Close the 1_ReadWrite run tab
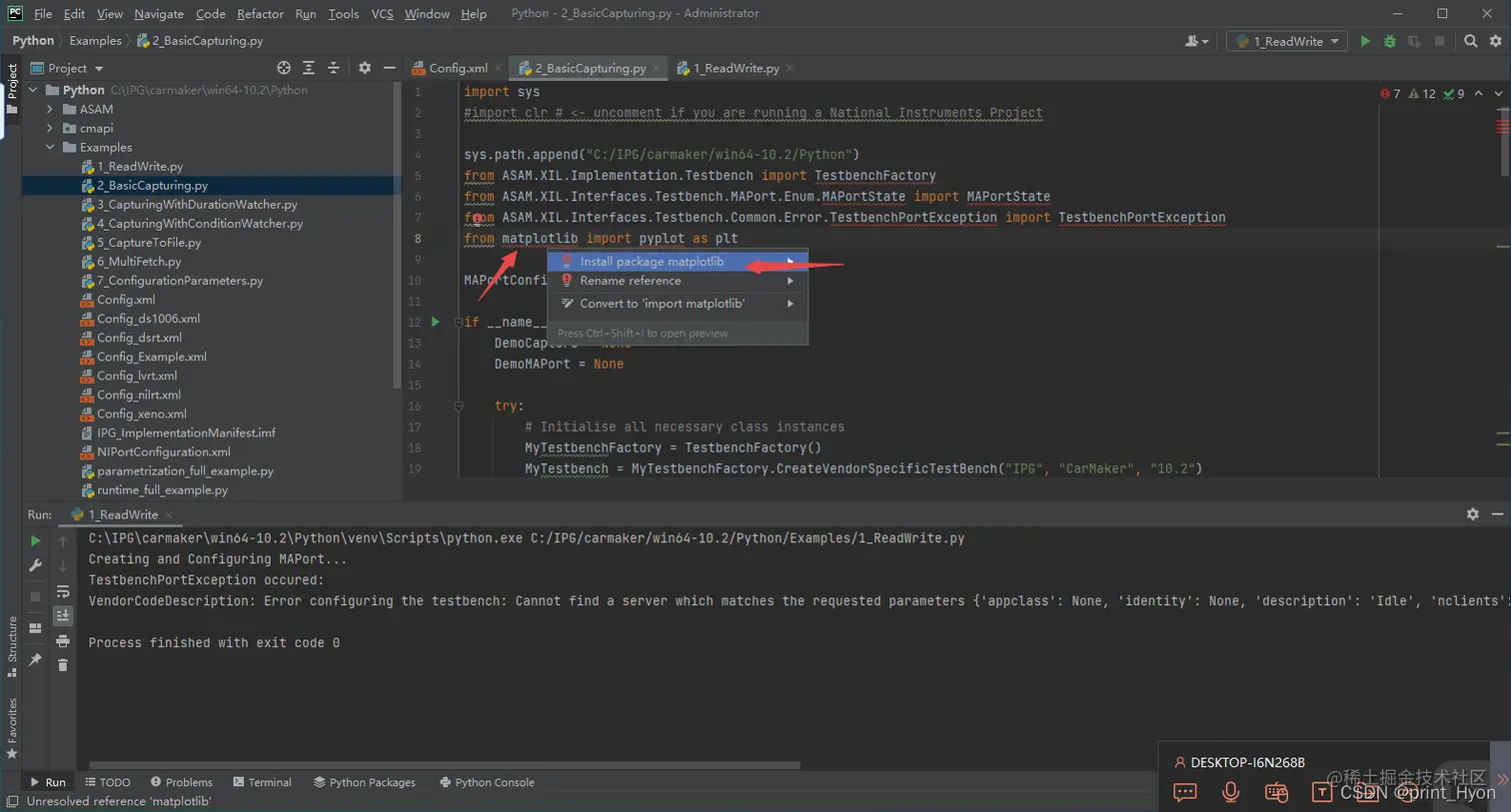The height and width of the screenshot is (812, 1511). coord(169,514)
